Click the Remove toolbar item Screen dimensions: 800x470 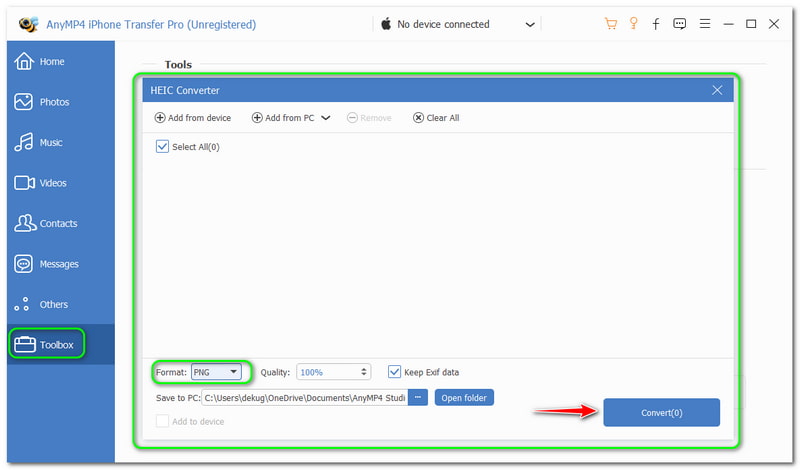click(369, 118)
